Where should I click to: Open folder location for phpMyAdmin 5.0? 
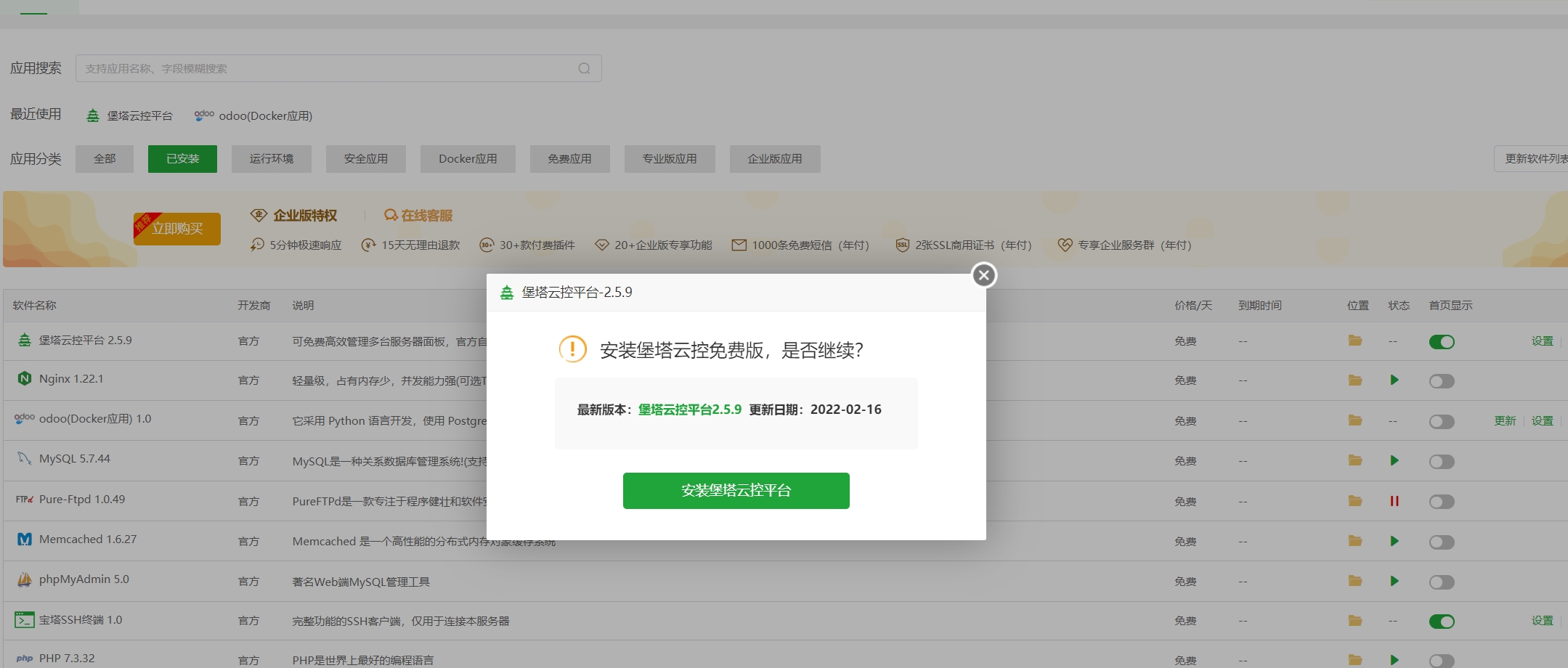tap(1355, 581)
